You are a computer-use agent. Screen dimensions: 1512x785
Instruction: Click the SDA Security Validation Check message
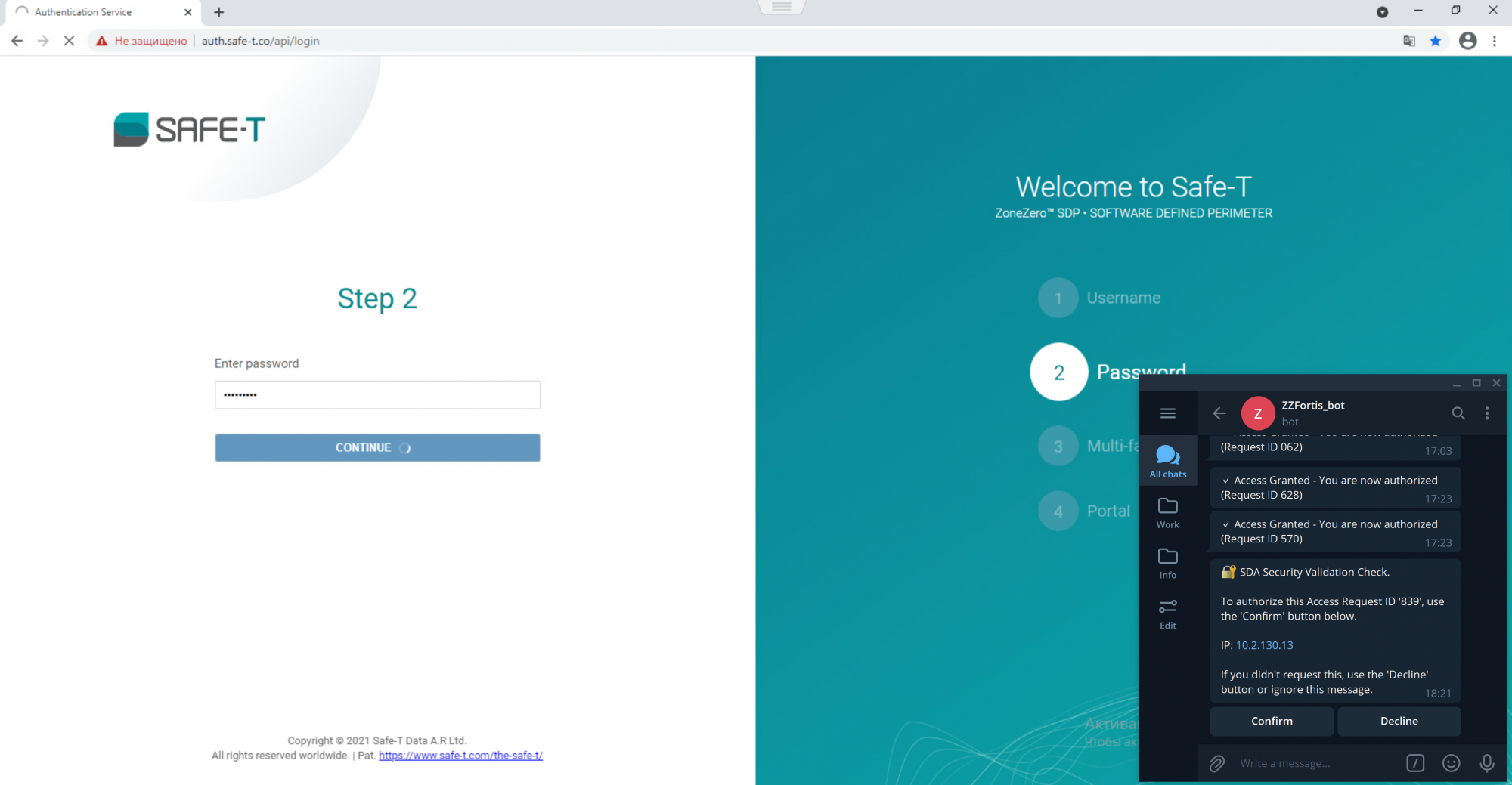1335,632
